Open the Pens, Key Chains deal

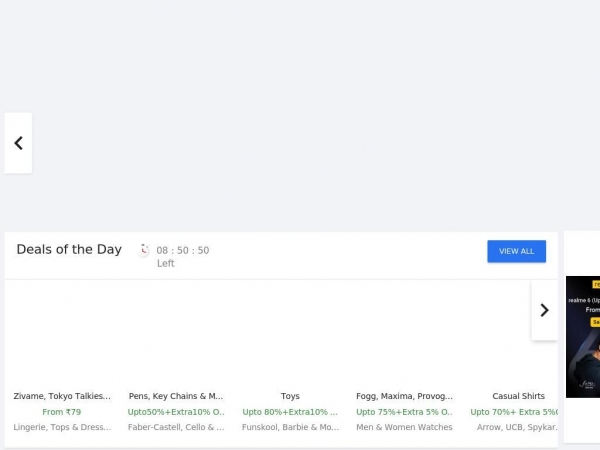click(176, 396)
